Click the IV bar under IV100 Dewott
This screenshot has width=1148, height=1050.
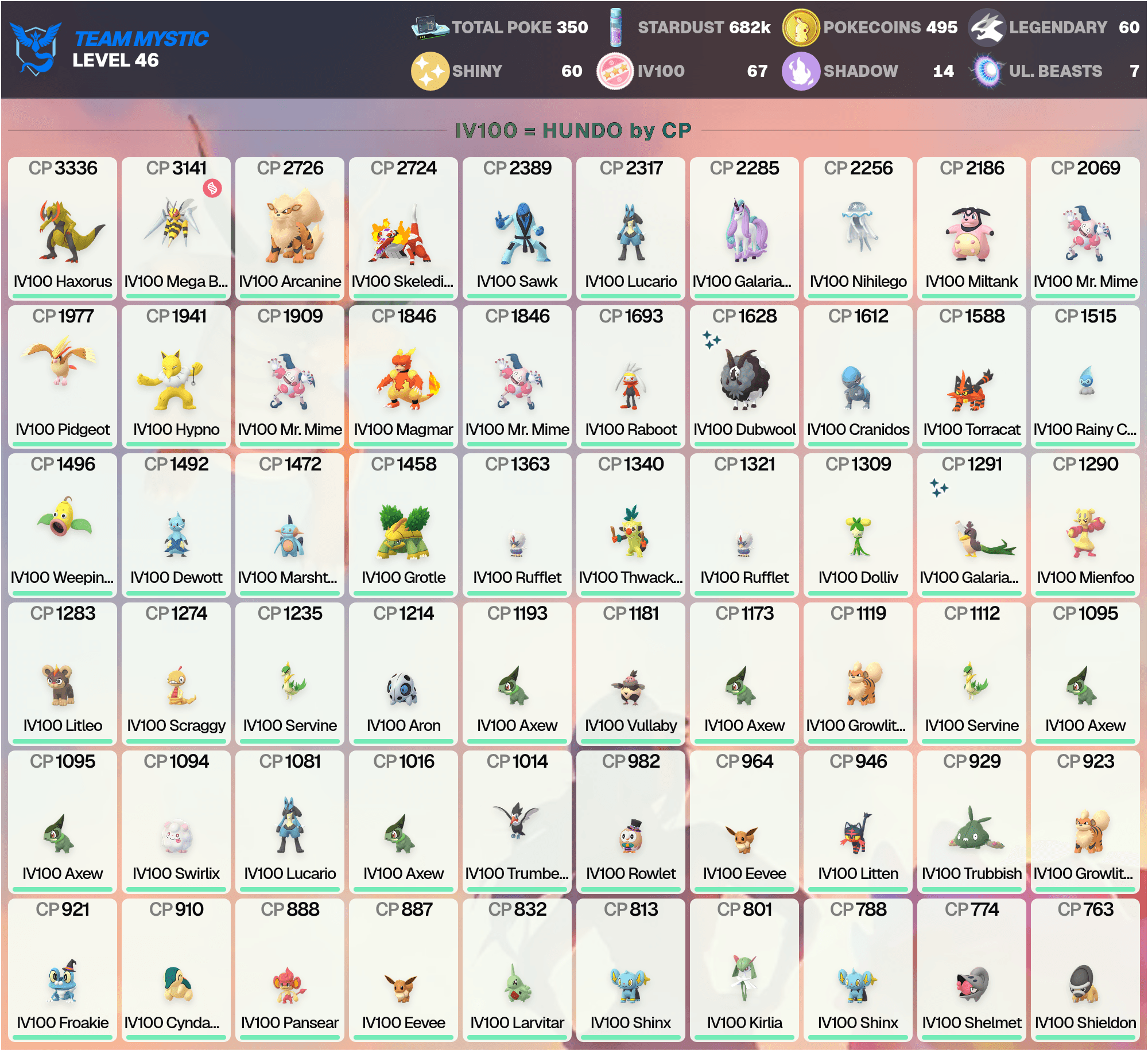coord(176,593)
